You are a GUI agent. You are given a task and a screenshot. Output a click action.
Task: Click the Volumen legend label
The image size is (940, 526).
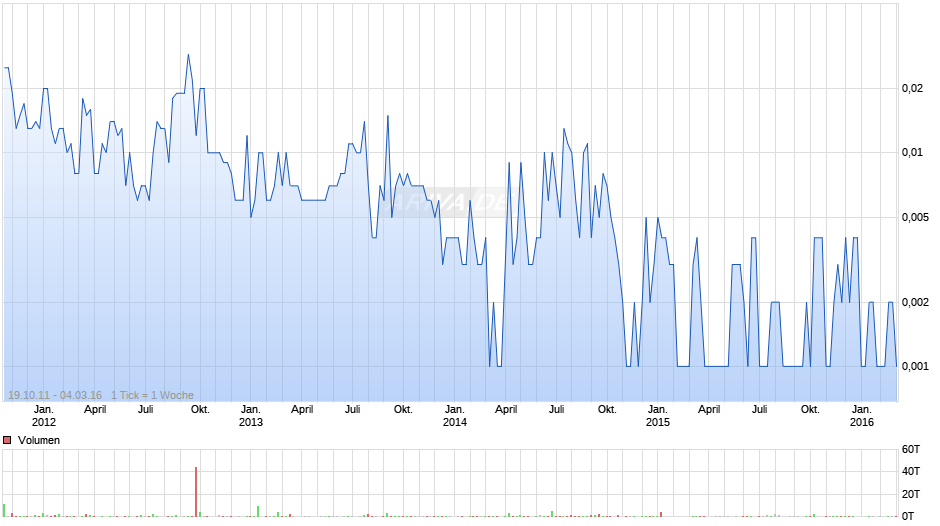tap(39, 440)
